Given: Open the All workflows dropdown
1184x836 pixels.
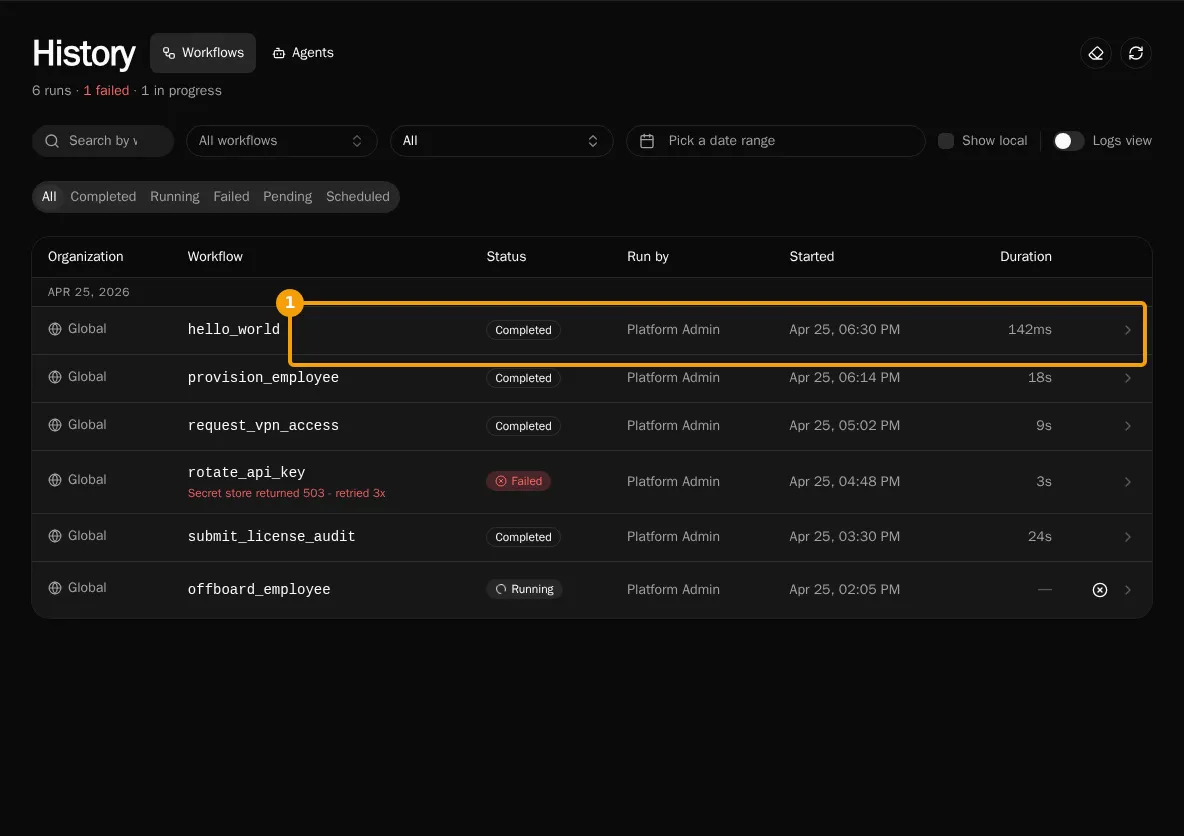Looking at the screenshot, I should click(x=281, y=141).
